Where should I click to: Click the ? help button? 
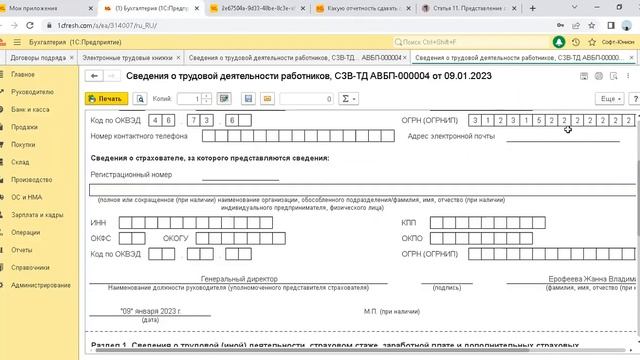[x=635, y=99]
